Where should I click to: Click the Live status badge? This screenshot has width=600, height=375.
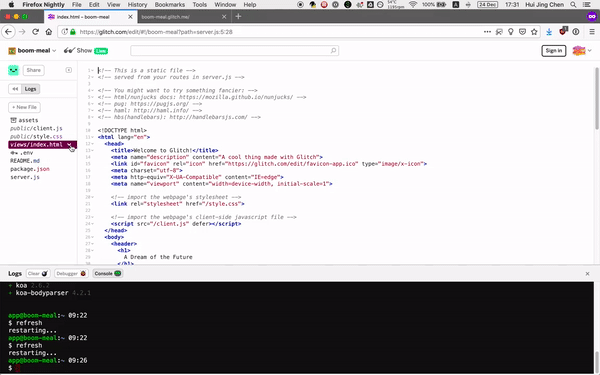pyautogui.click(x=101, y=51)
